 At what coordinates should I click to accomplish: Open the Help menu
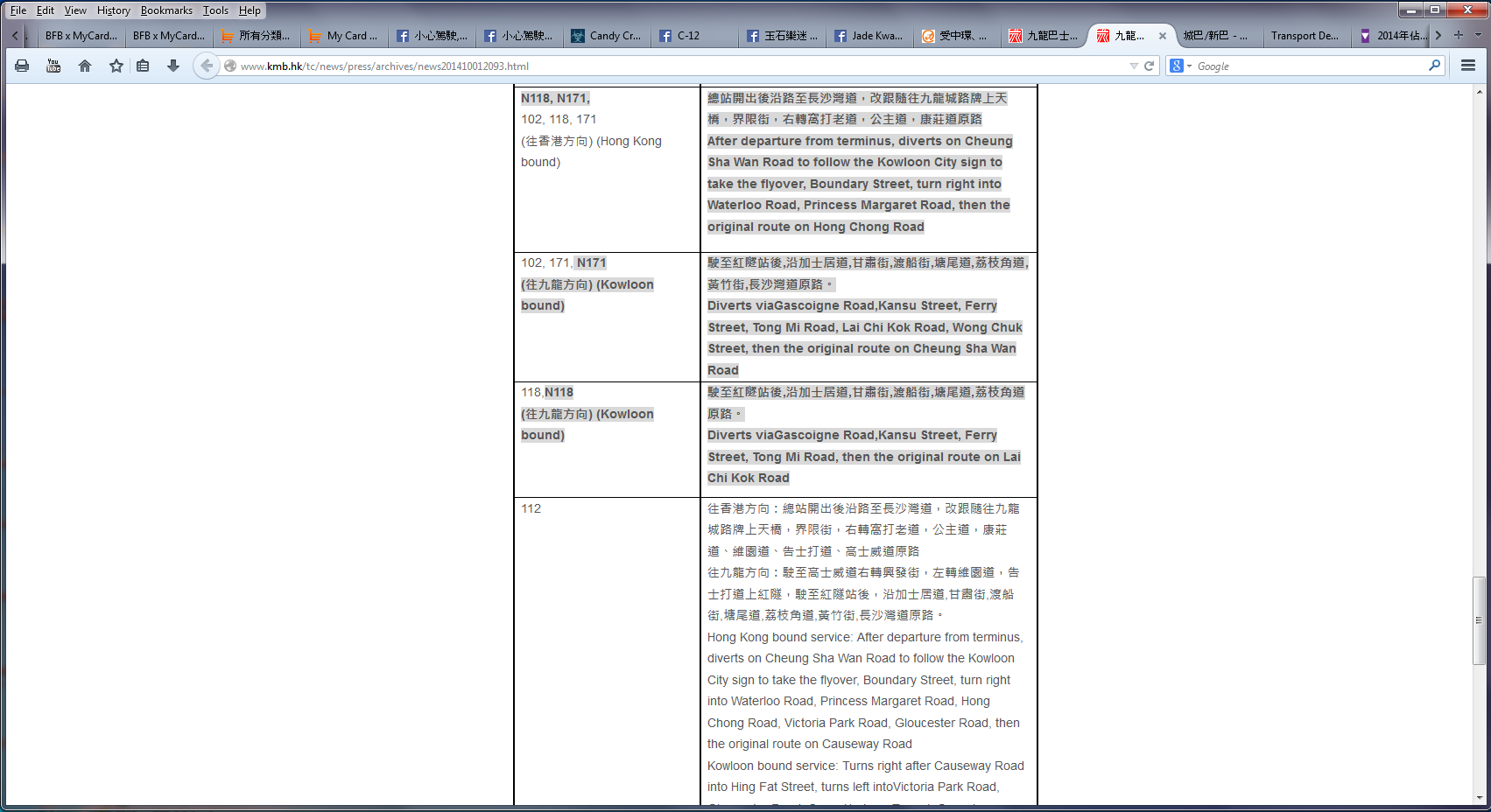point(250,10)
